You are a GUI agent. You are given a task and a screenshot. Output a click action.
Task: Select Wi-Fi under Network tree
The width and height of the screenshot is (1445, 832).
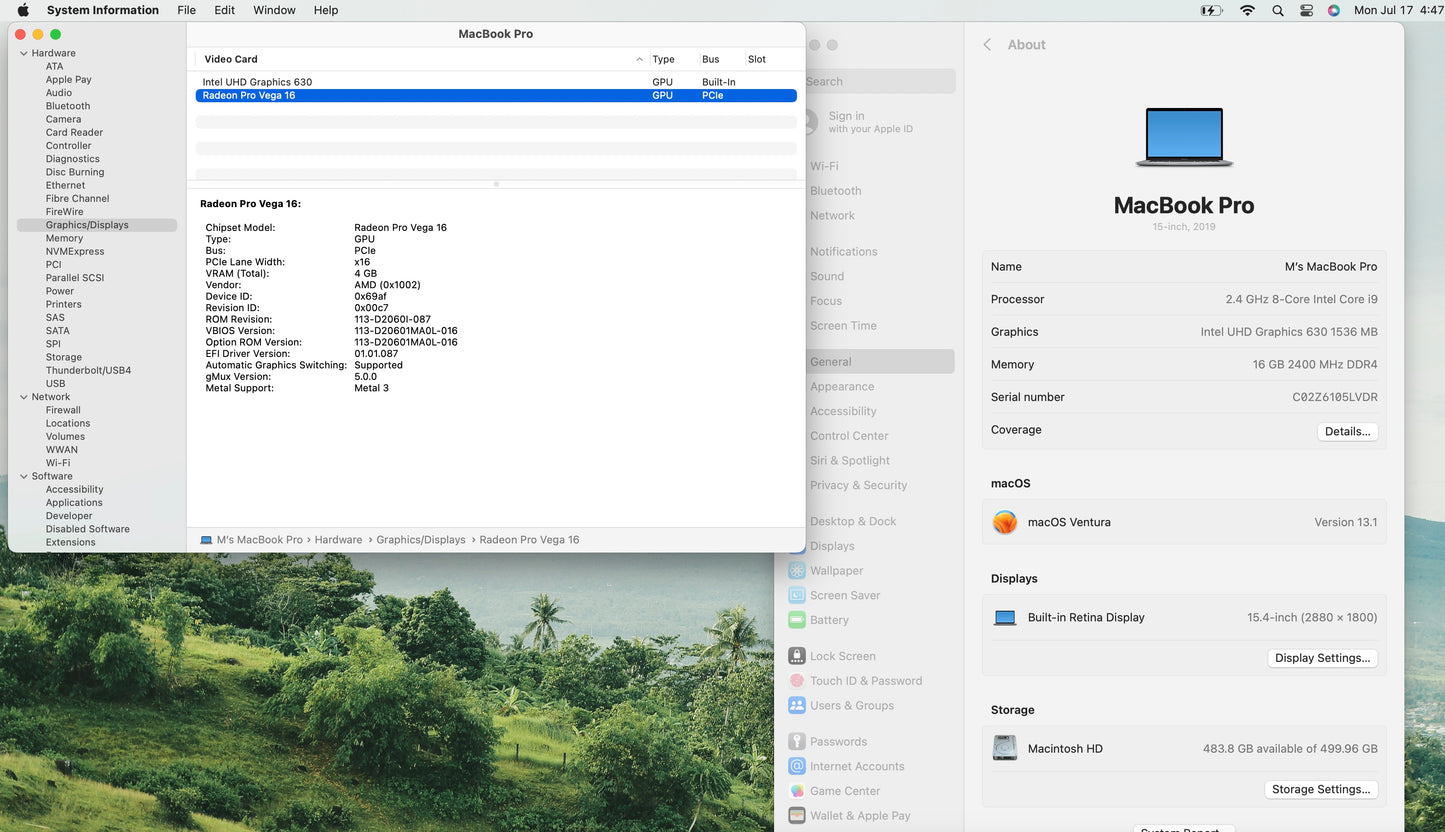point(57,463)
